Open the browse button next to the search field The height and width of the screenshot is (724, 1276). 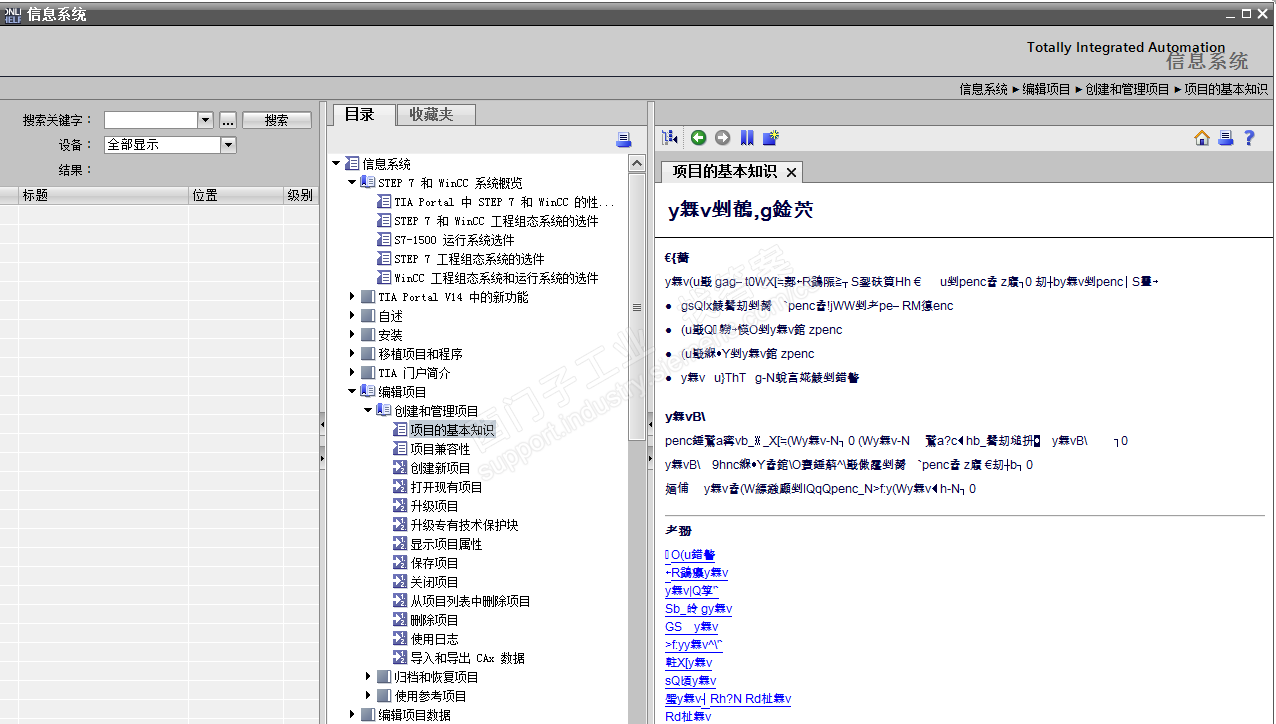pyautogui.click(x=228, y=120)
